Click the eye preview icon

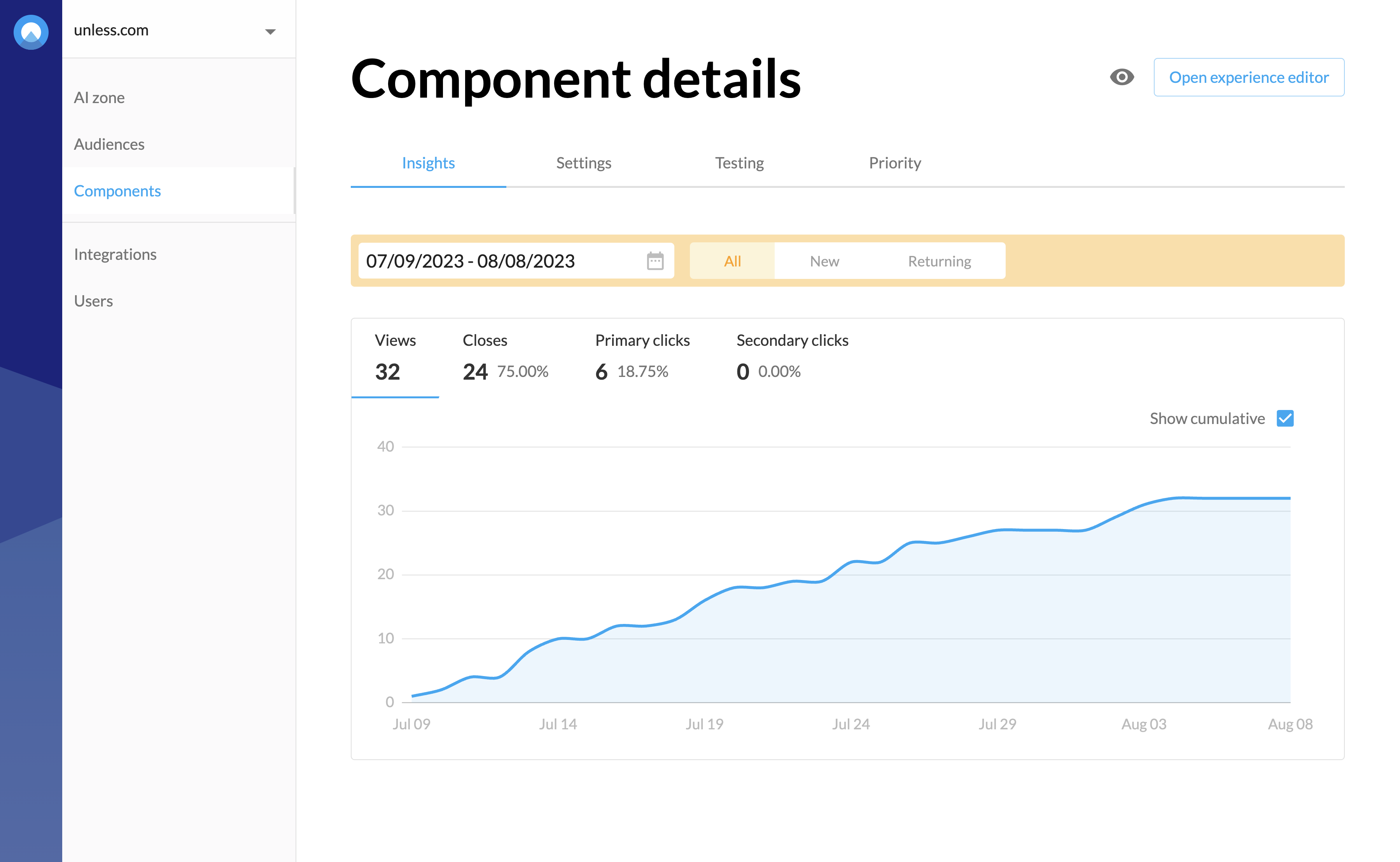[x=1122, y=77]
